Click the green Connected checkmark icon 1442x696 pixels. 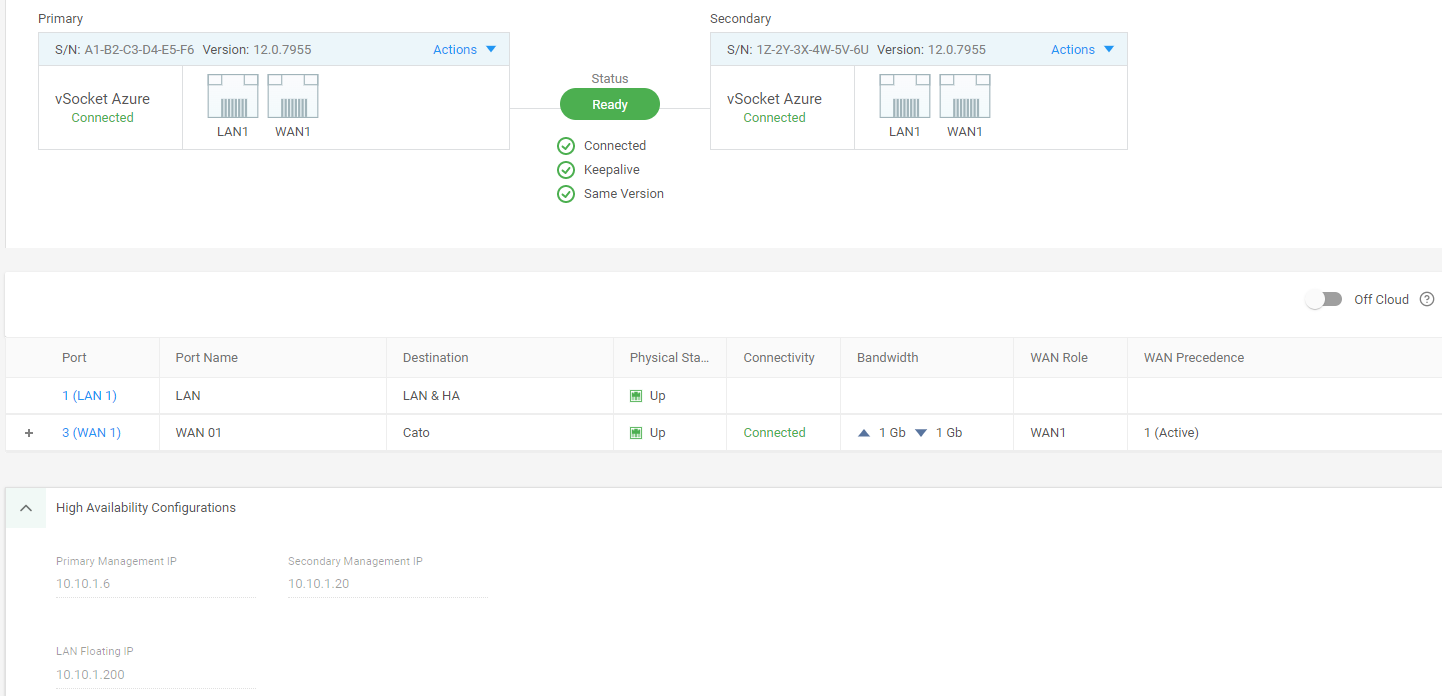coord(565,145)
